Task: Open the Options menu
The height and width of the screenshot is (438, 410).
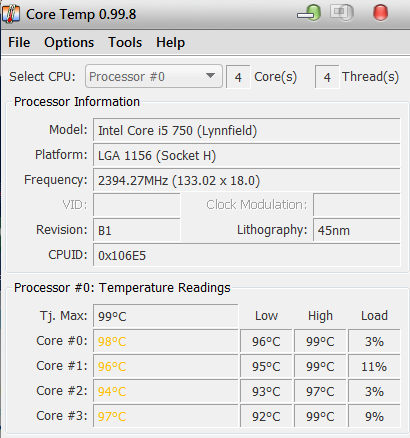Action: click(69, 43)
